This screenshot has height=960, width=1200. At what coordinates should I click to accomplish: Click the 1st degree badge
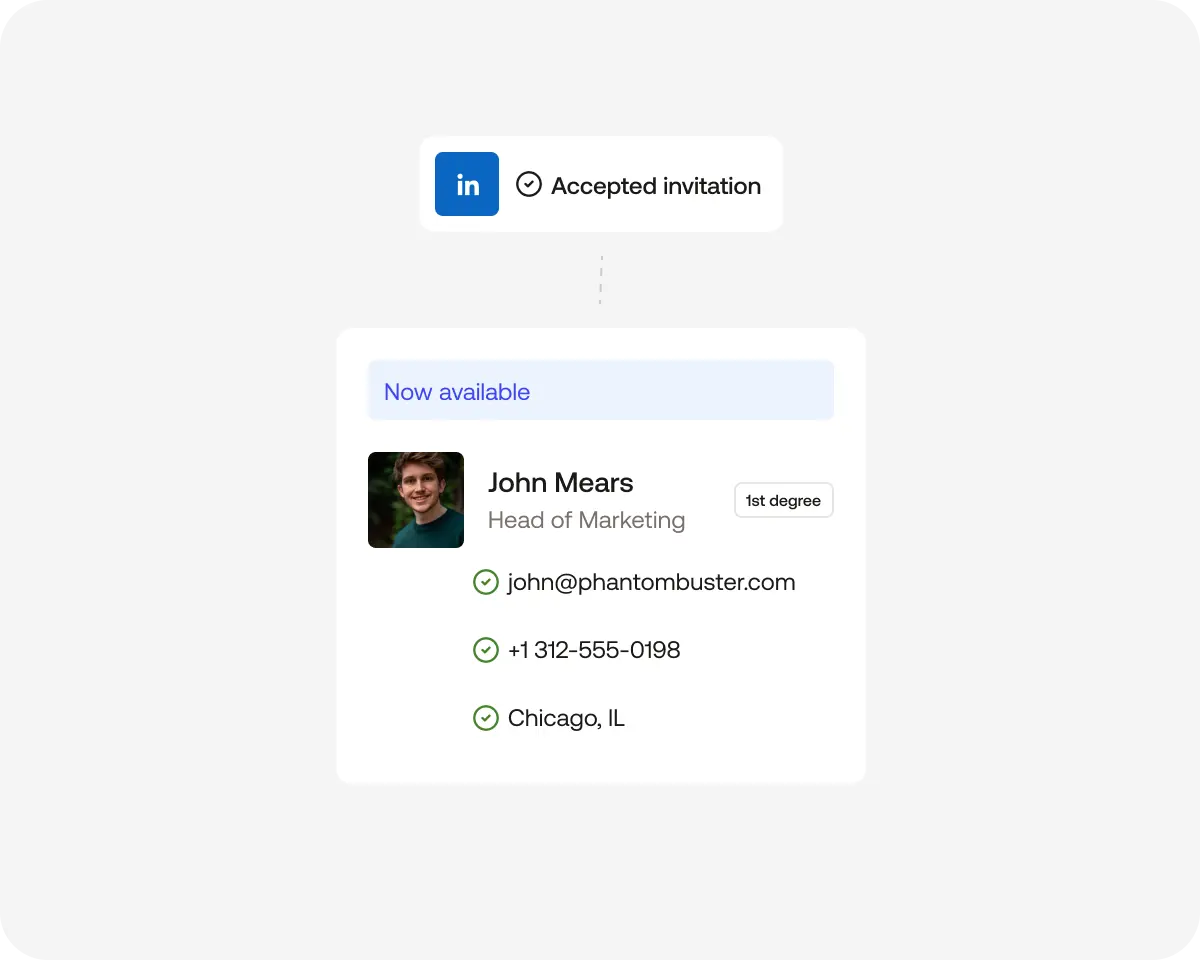coord(783,500)
